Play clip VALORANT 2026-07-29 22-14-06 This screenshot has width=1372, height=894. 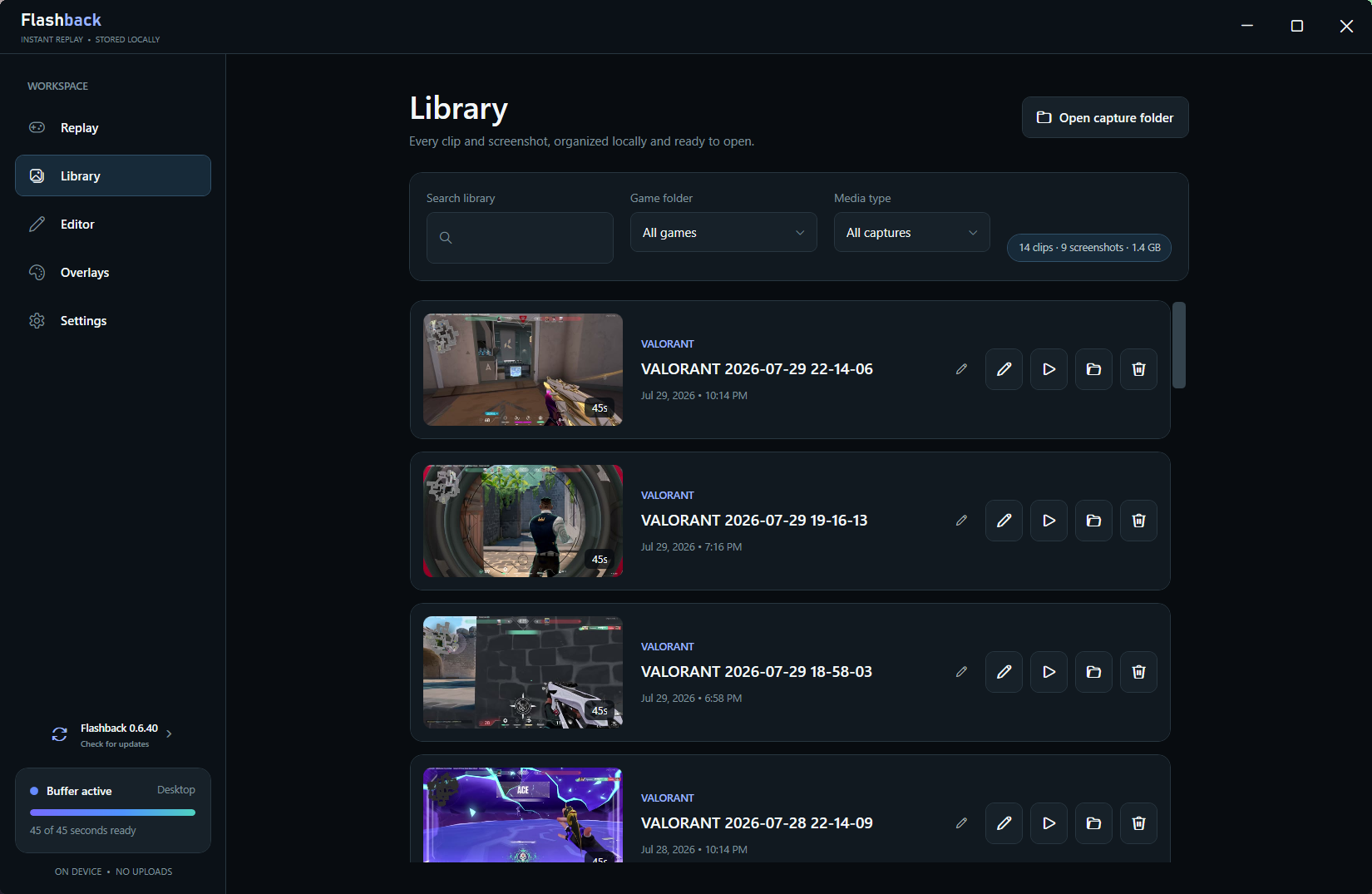click(x=1049, y=369)
